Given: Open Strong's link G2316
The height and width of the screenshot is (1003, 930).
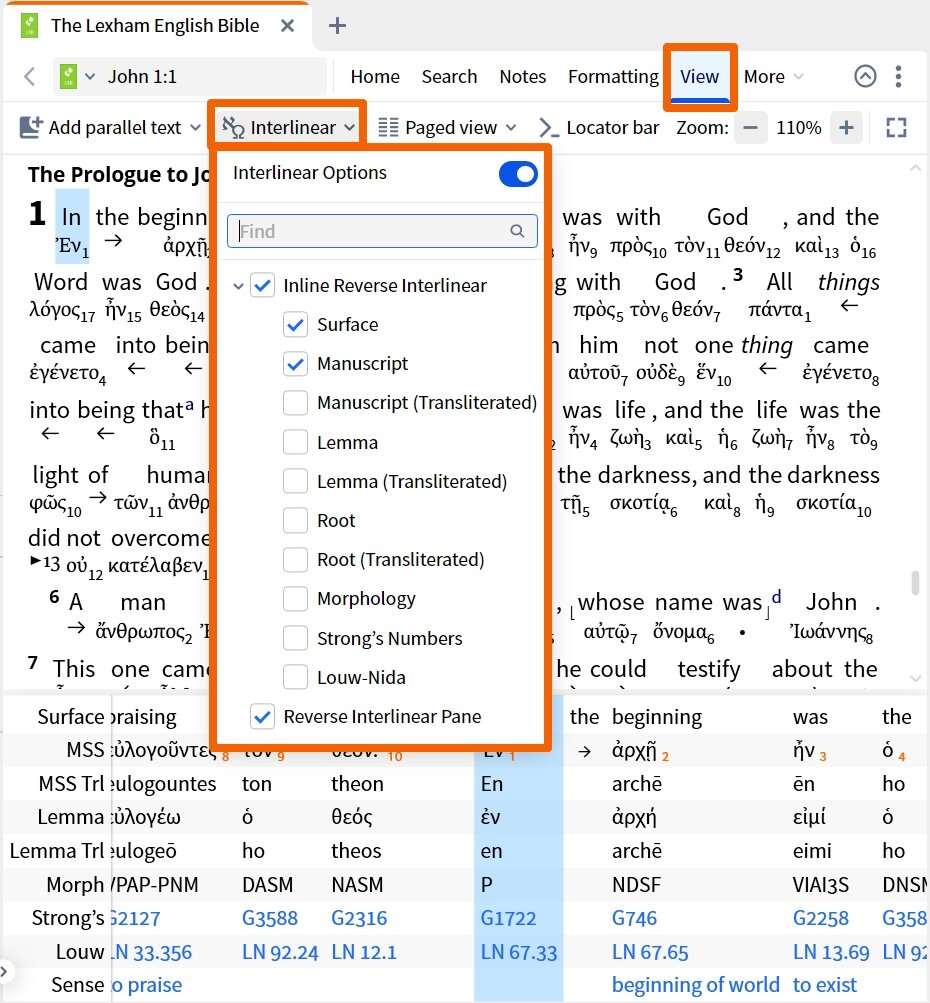Looking at the screenshot, I should pyautogui.click(x=359, y=918).
